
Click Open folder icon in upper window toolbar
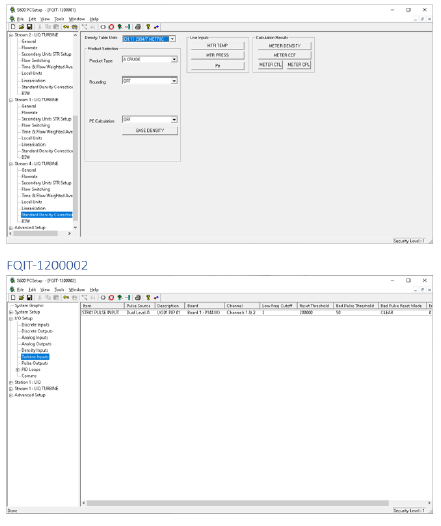21,27
